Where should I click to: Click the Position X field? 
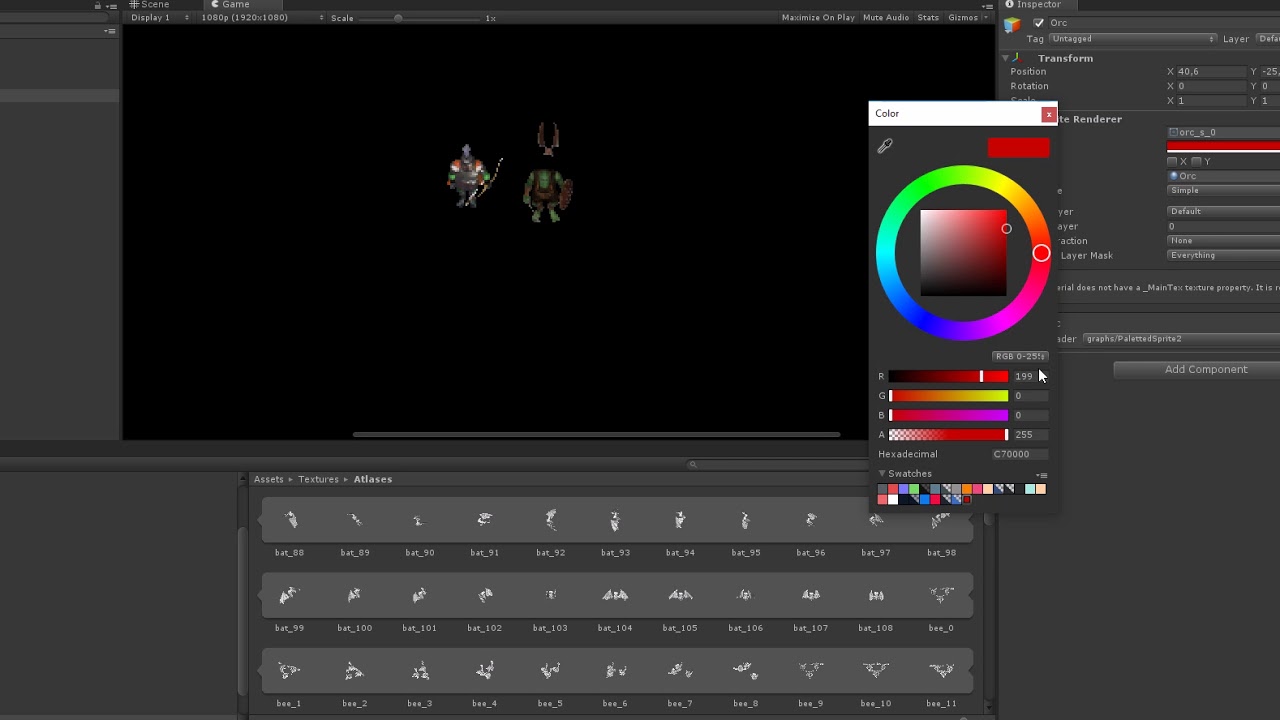pos(1212,72)
